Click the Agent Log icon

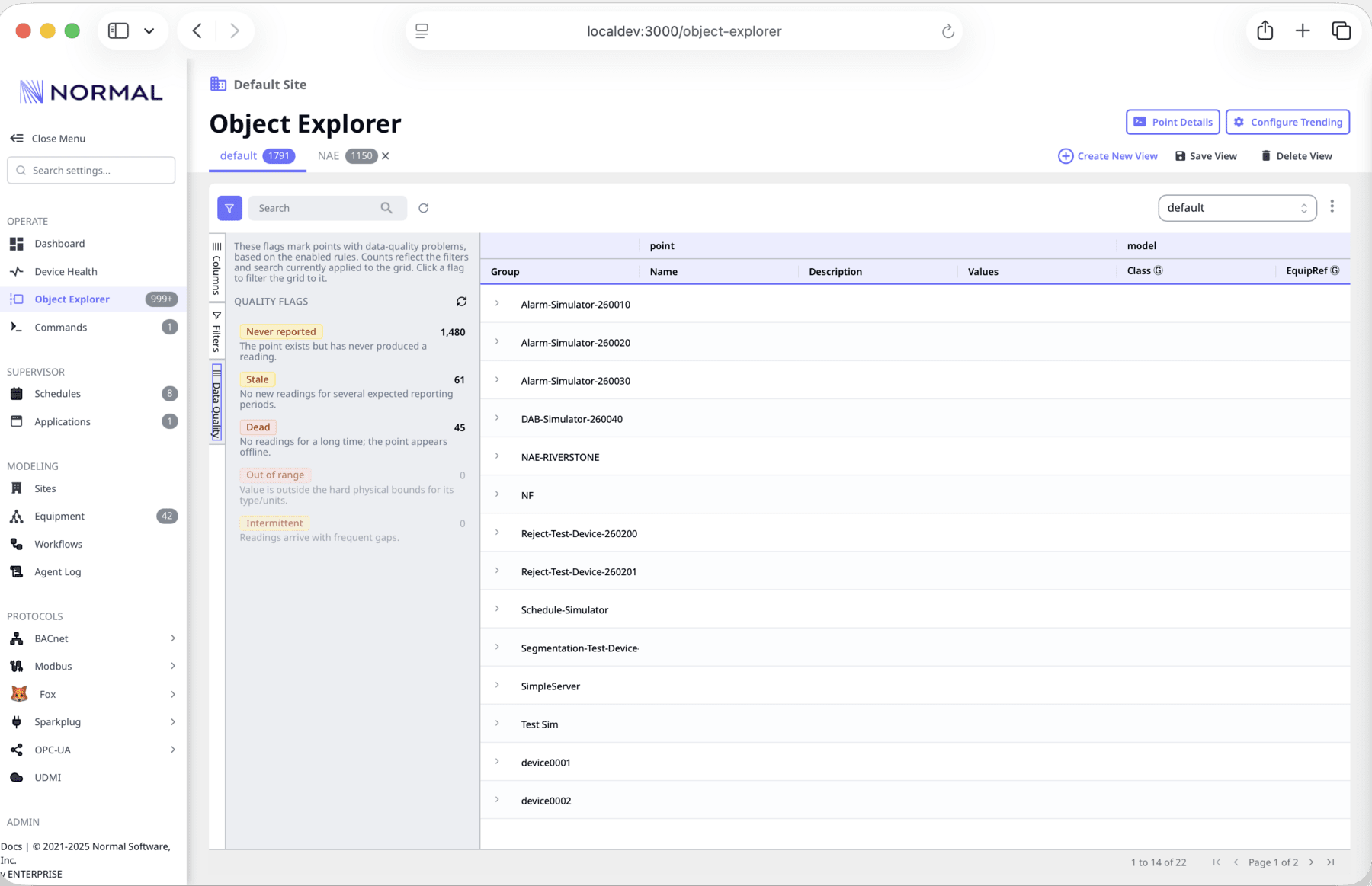(x=17, y=572)
